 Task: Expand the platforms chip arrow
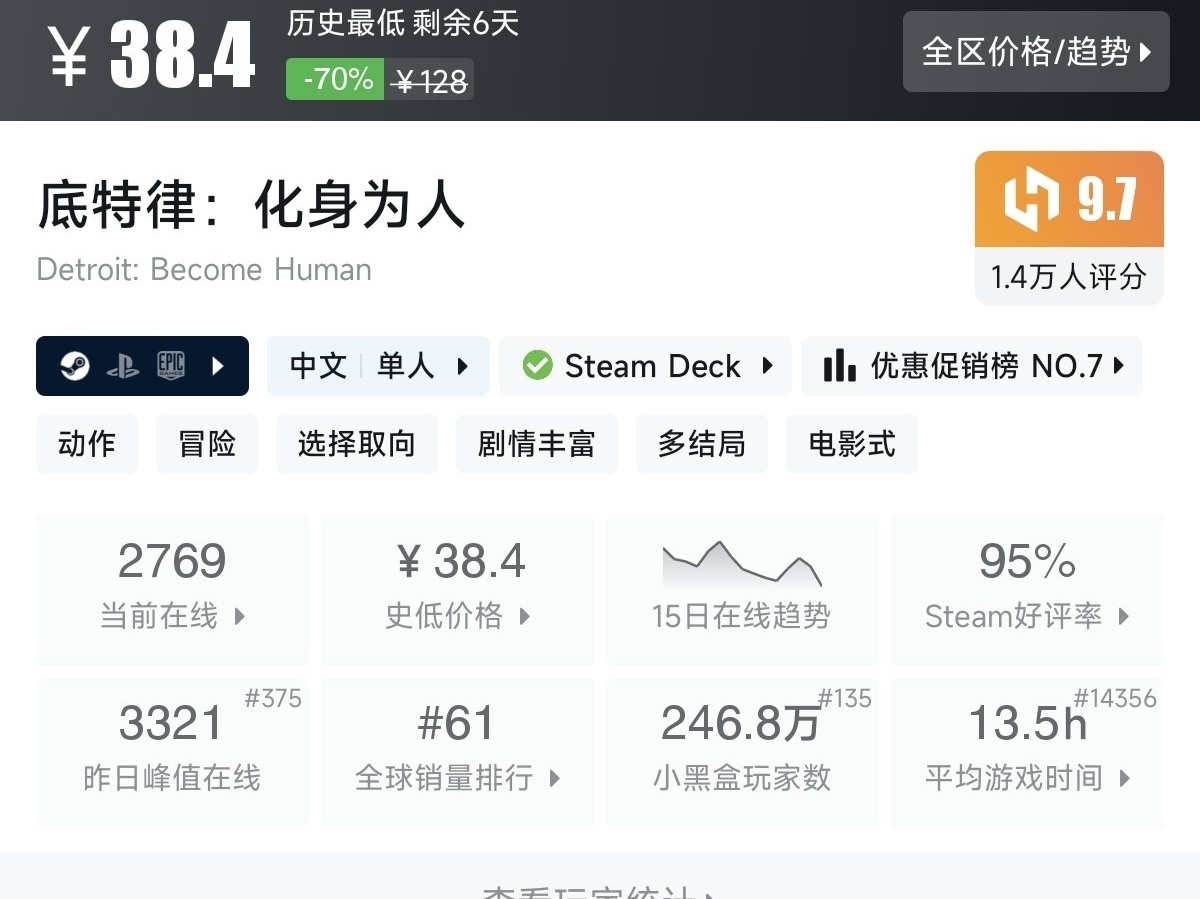[218, 366]
